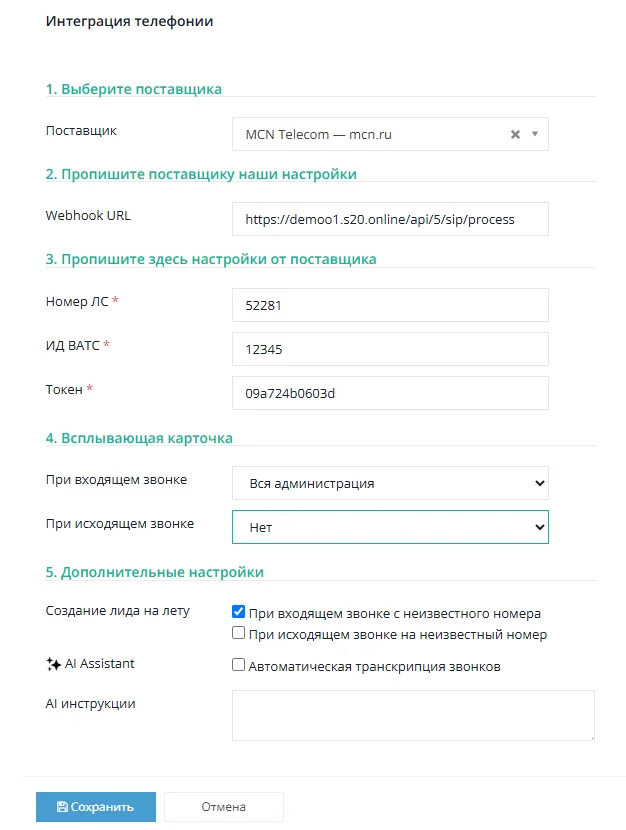The height and width of the screenshot is (830, 626).
Task: Click the AI инструкции text area
Action: [x=413, y=715]
